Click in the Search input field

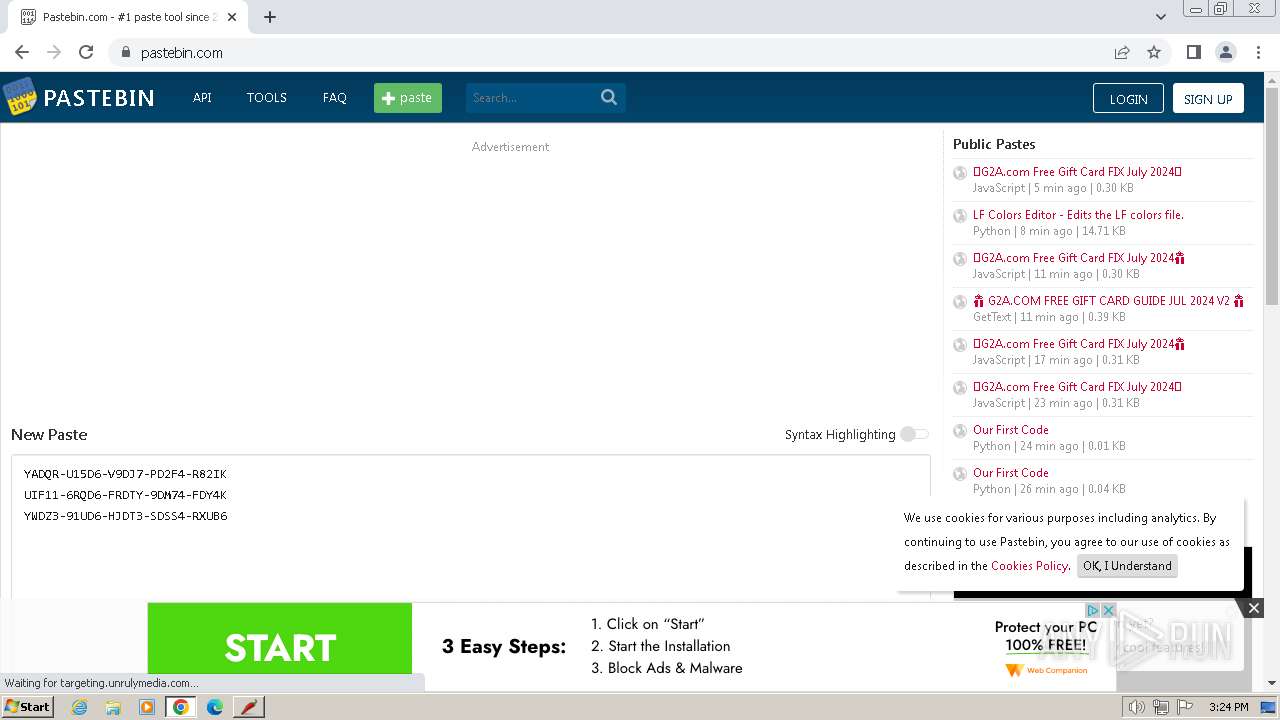point(532,97)
